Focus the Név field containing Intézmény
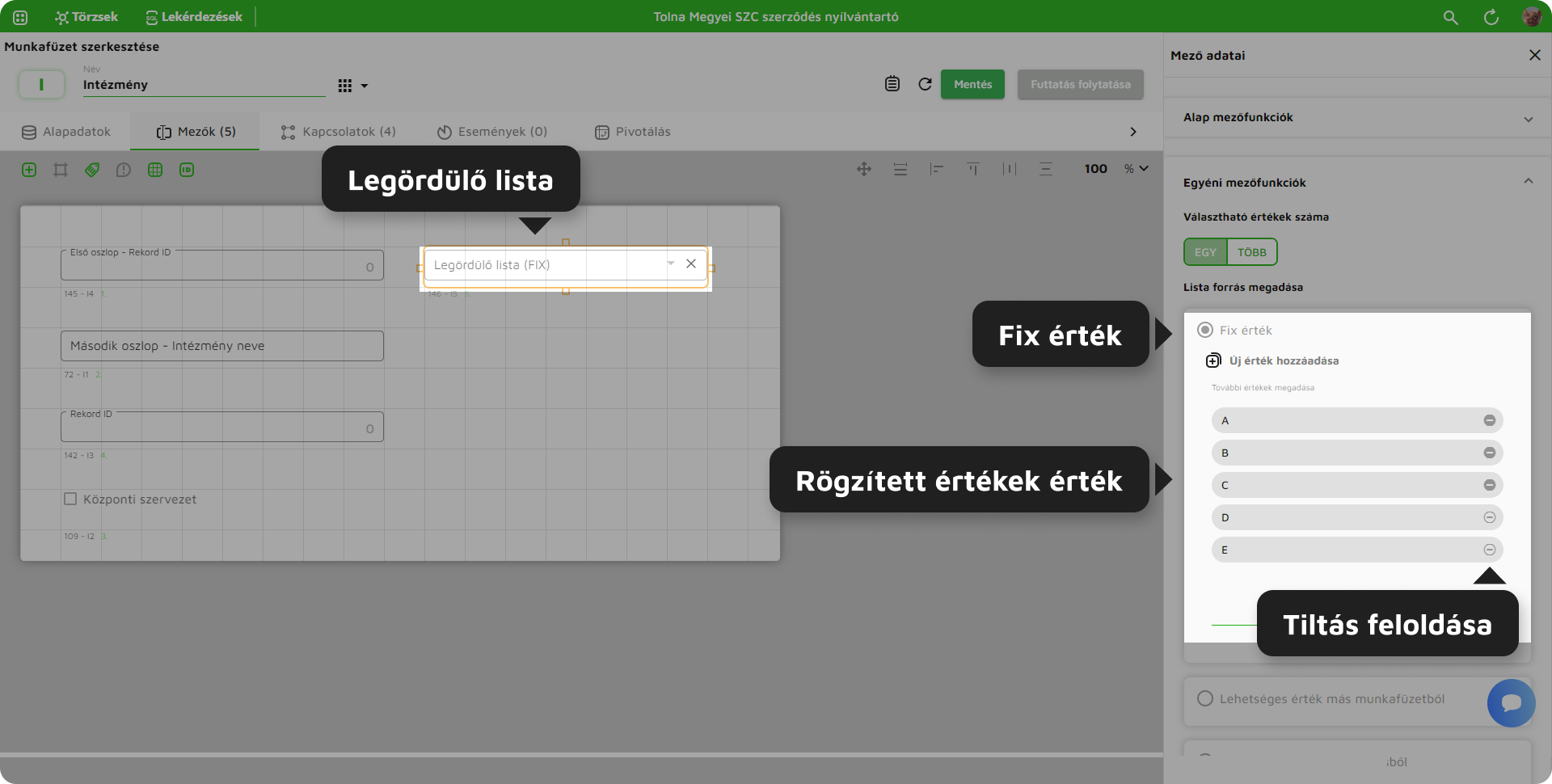This screenshot has width=1552, height=784. (x=204, y=85)
